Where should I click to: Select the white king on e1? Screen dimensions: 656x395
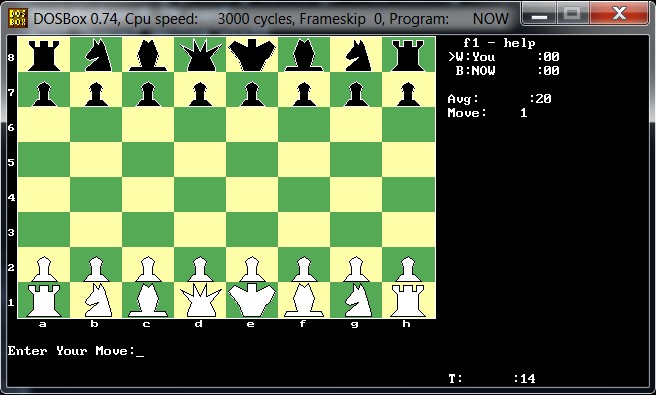point(252,300)
